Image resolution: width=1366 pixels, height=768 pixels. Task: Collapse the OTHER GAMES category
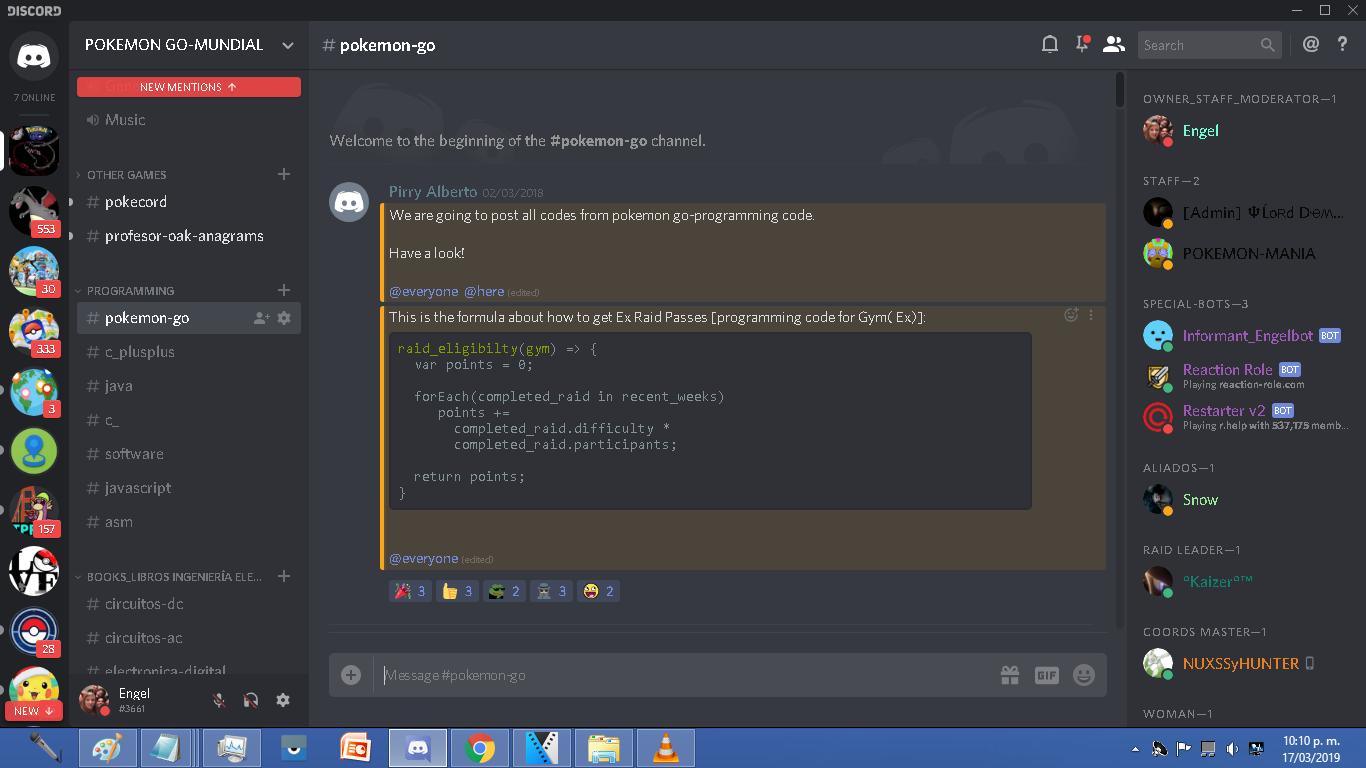(x=126, y=175)
